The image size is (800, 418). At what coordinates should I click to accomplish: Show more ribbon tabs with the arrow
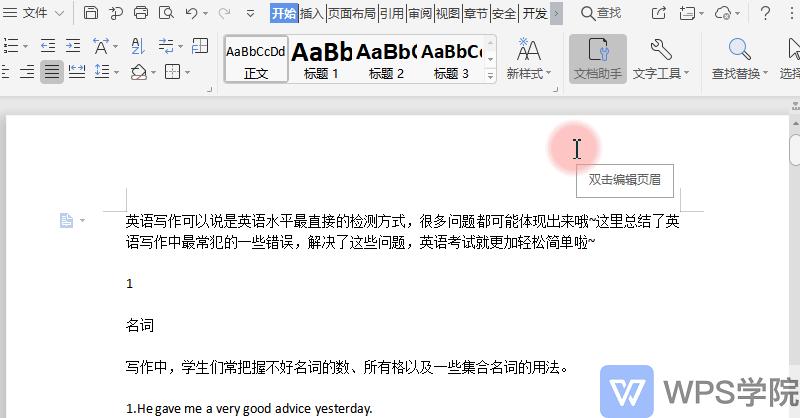click(x=557, y=14)
